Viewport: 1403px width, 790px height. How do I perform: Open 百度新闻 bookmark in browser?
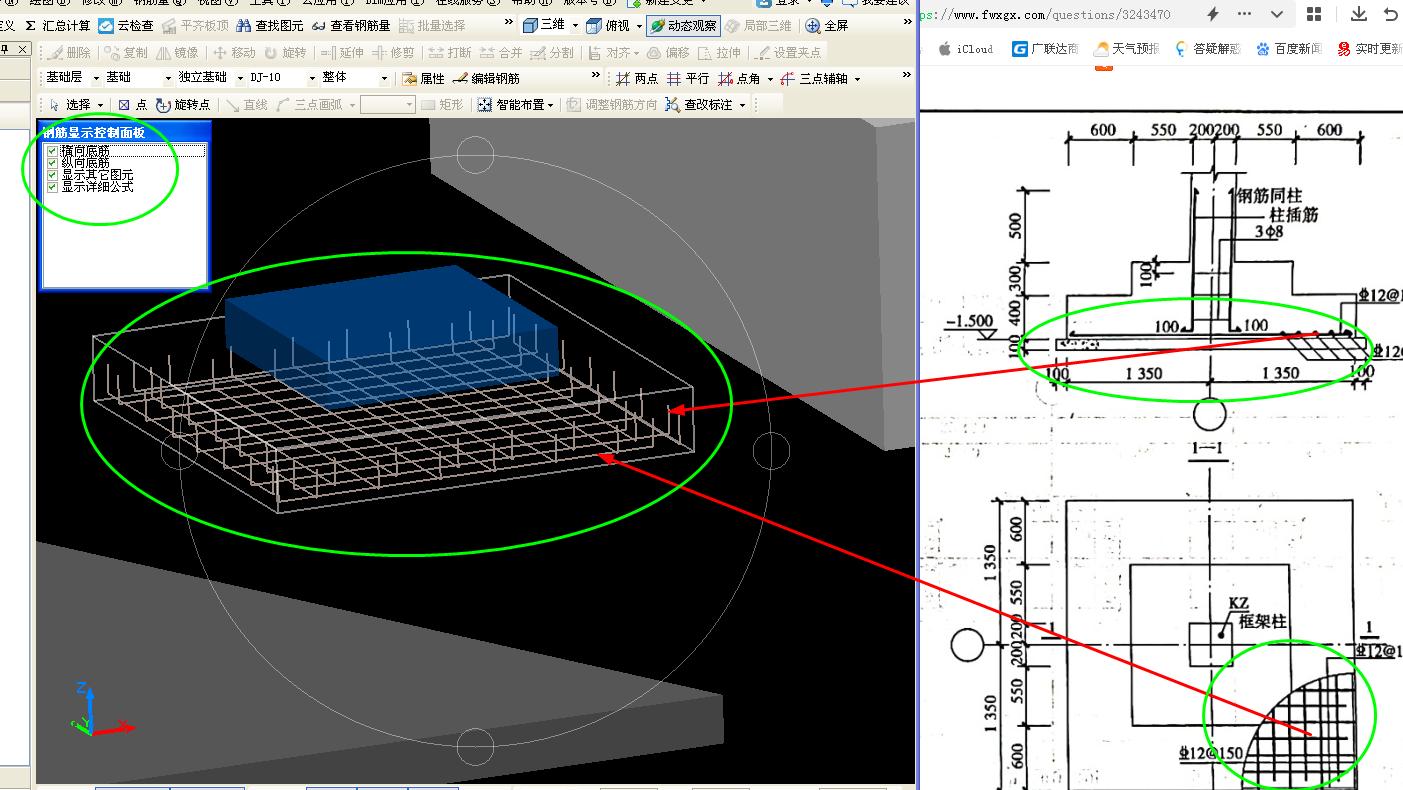point(1289,48)
